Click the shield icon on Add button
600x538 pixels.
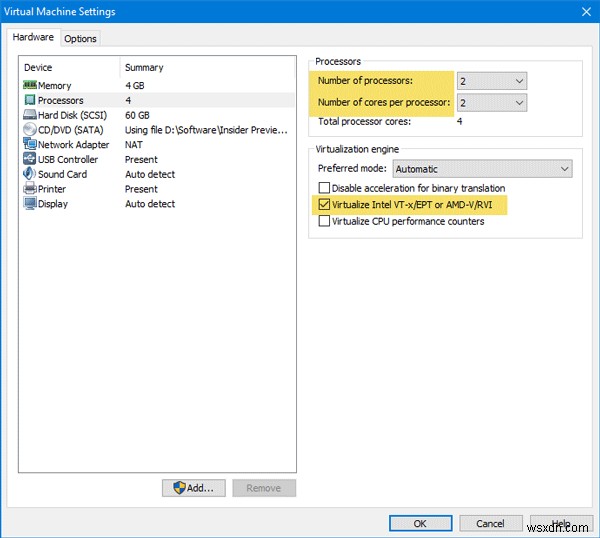(179, 488)
